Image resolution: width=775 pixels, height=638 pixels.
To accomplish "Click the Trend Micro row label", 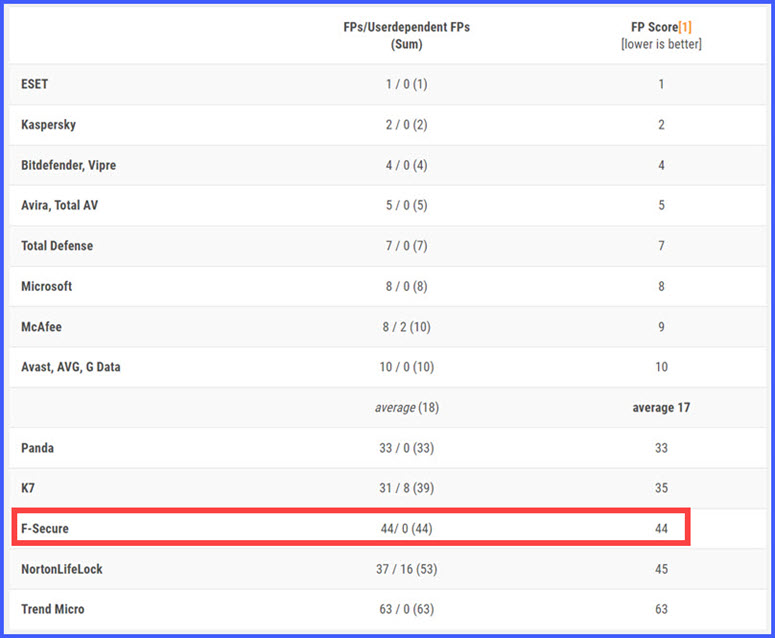I will [x=53, y=609].
